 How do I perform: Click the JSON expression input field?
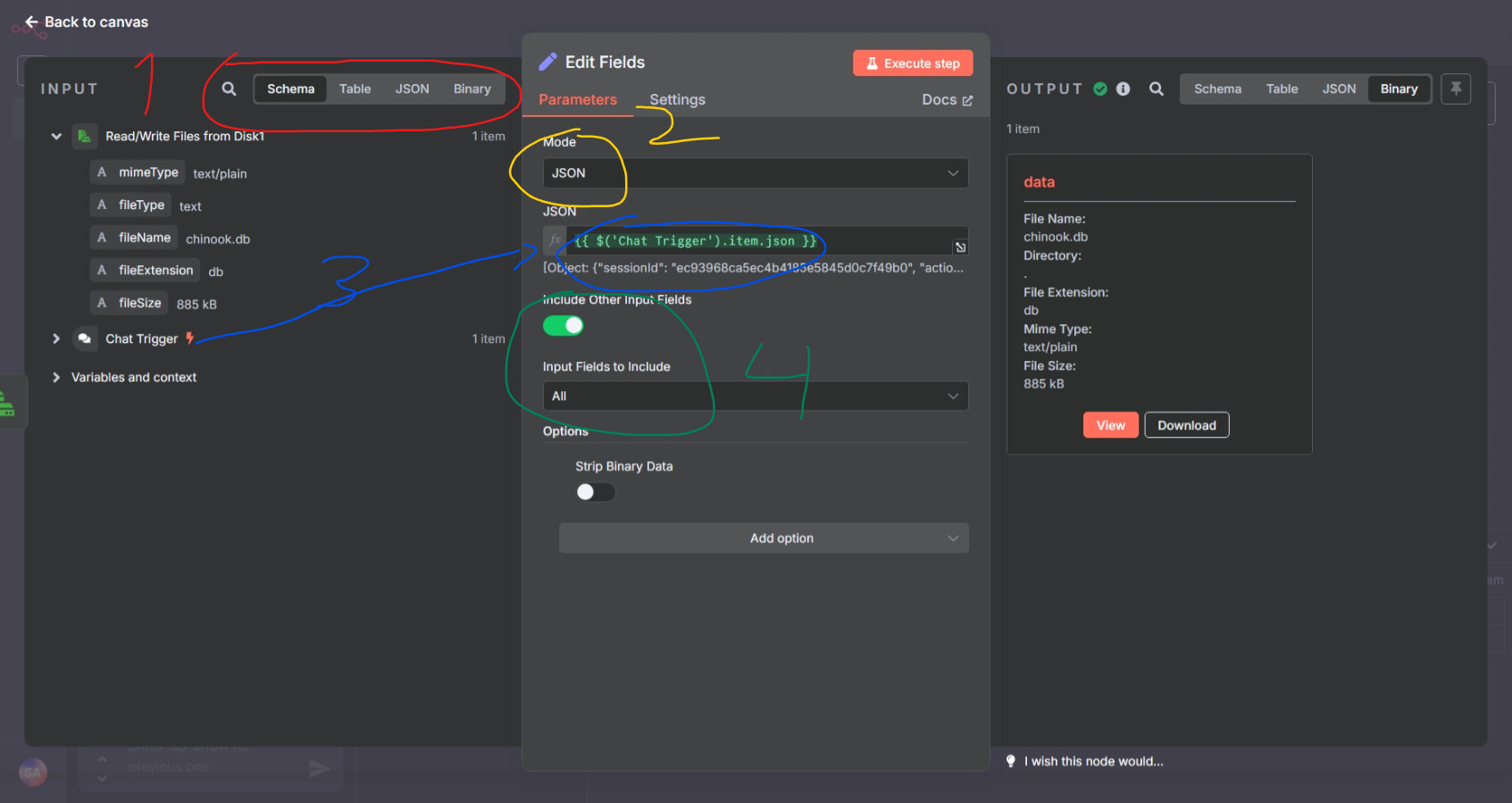pos(759,241)
